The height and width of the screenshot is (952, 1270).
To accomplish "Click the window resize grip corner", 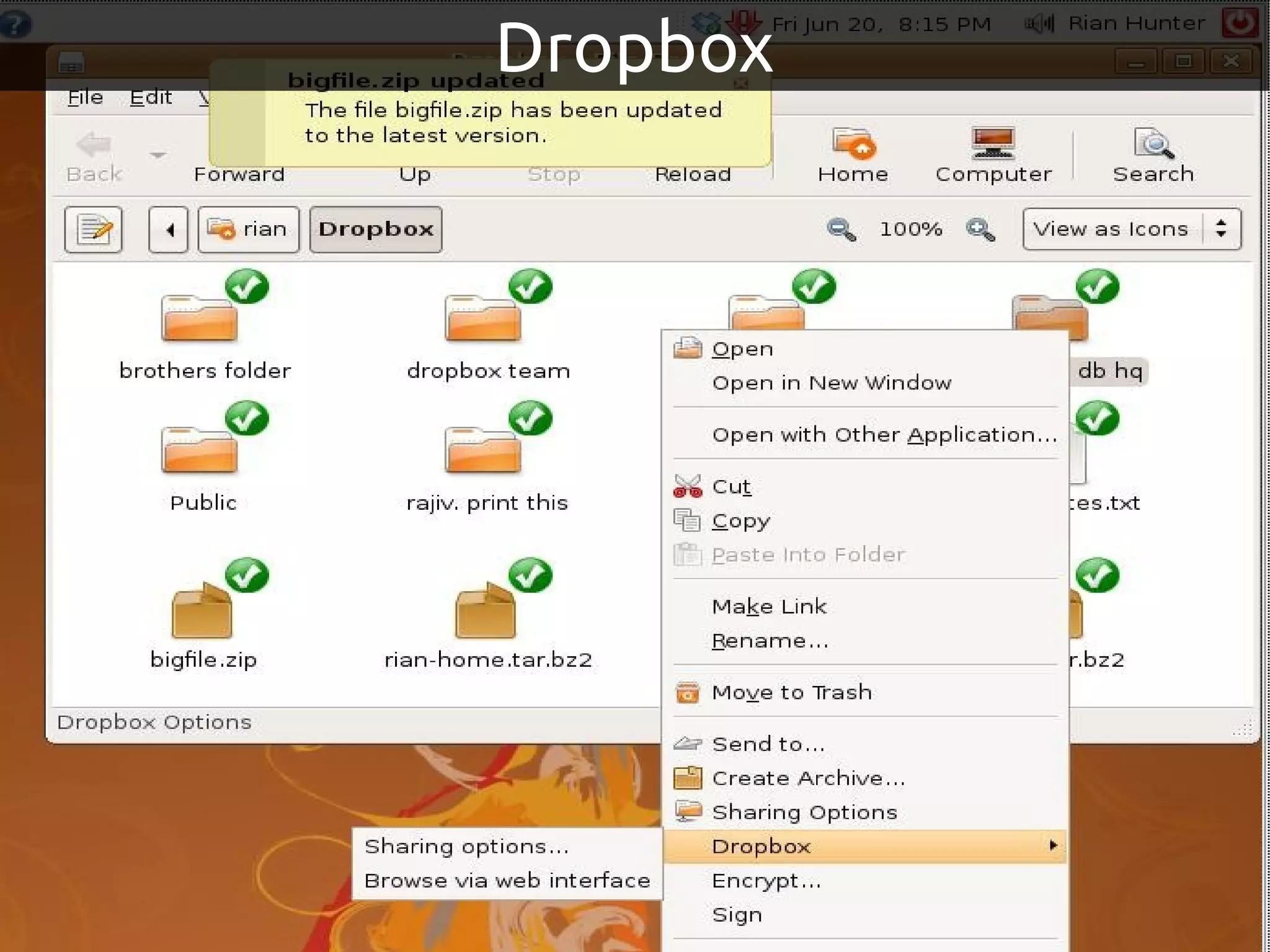I will pos(1243,728).
